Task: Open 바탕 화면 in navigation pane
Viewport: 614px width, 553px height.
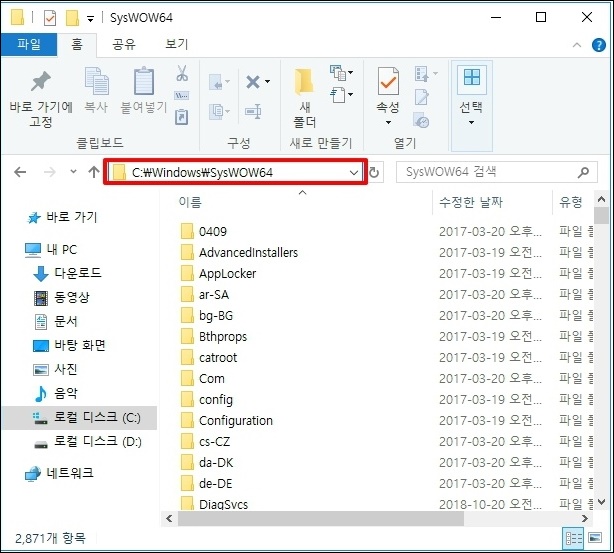Action: 69,345
